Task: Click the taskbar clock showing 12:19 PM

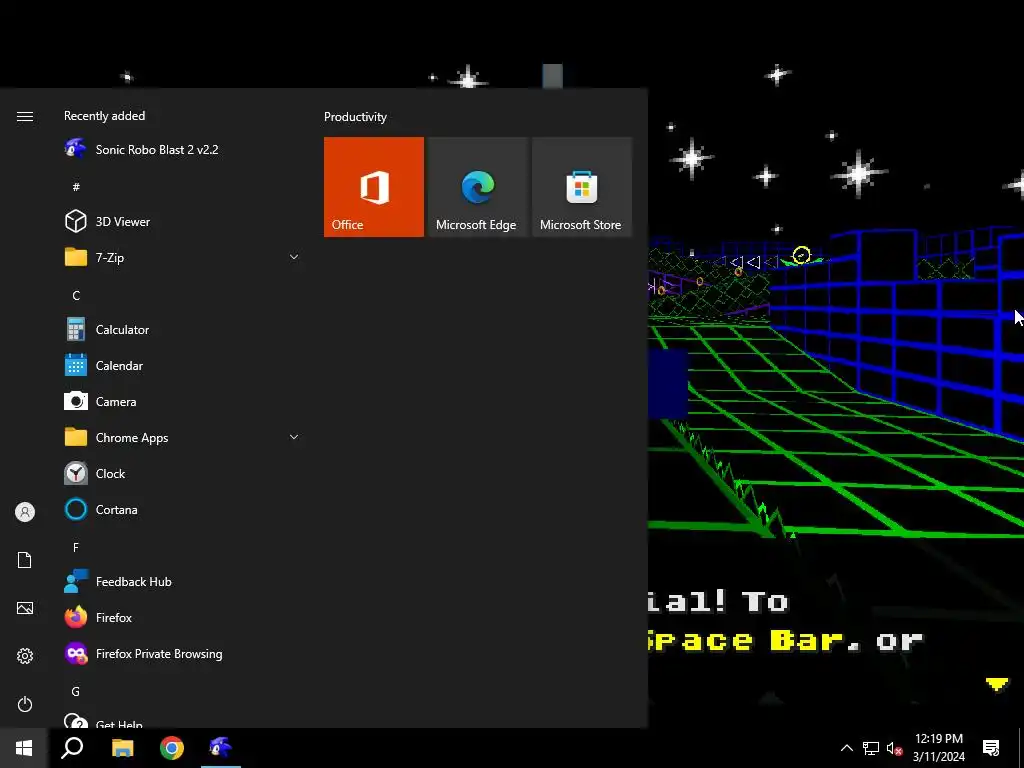Action: click(938, 748)
